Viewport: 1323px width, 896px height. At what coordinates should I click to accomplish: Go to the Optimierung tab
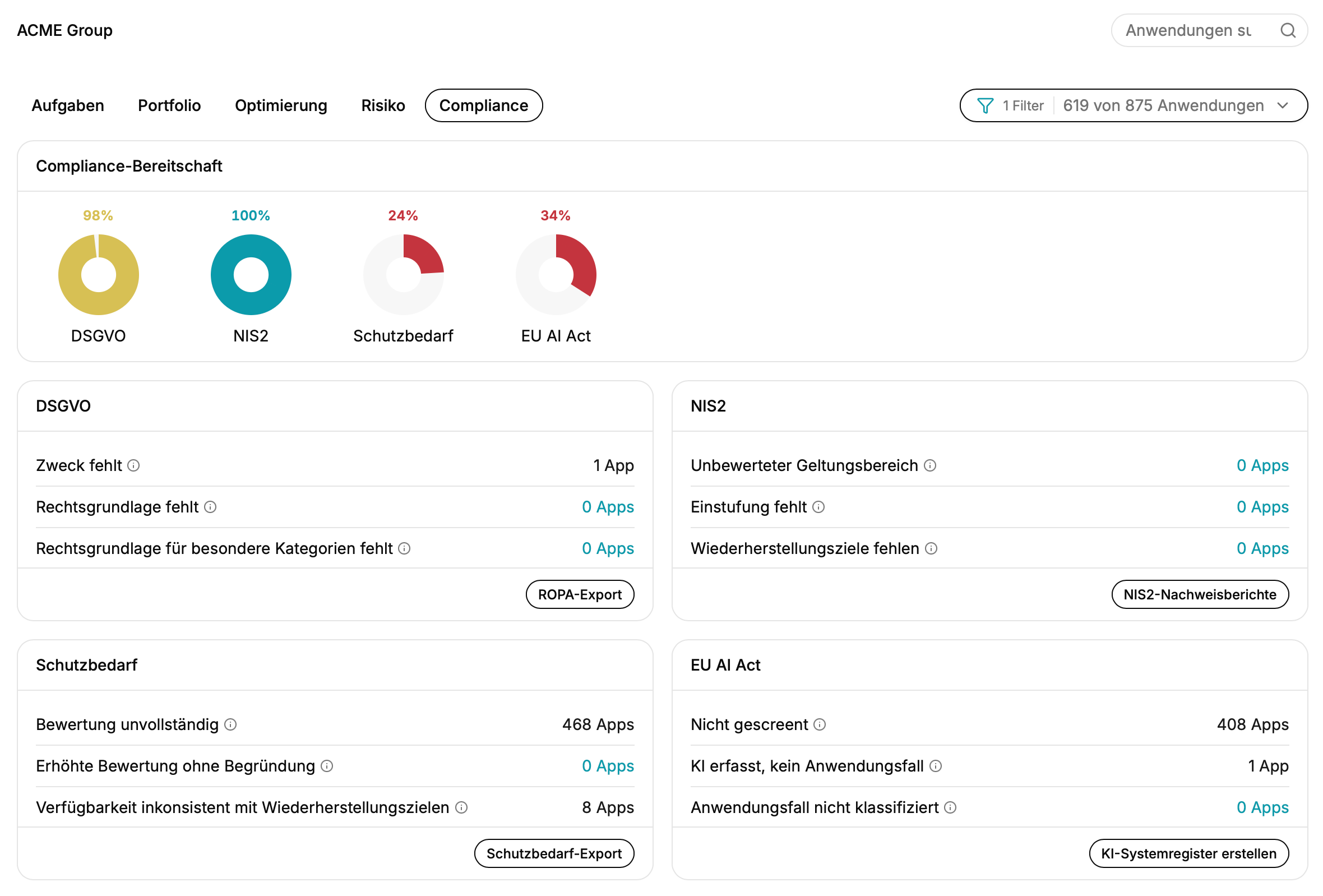(281, 105)
